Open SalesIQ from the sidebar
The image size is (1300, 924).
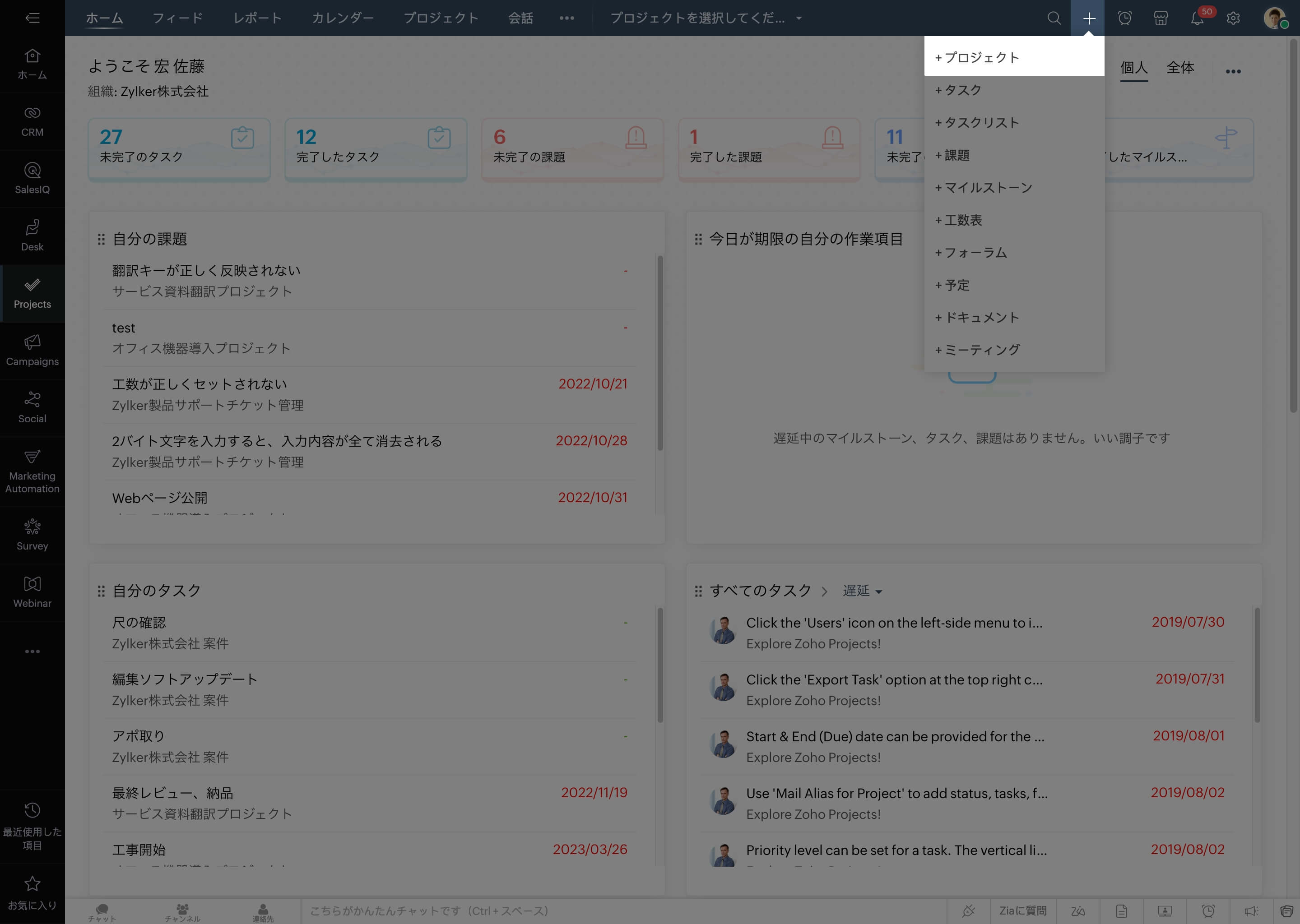coord(32,179)
